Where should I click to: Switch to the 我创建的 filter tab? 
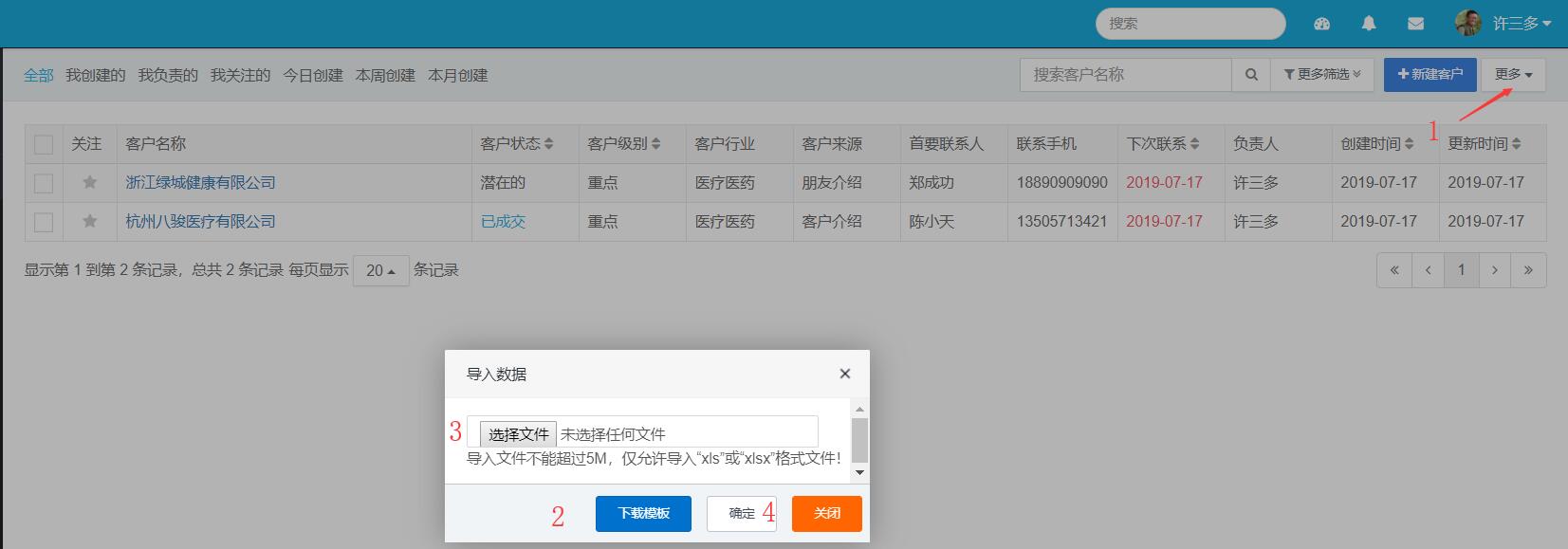95,75
